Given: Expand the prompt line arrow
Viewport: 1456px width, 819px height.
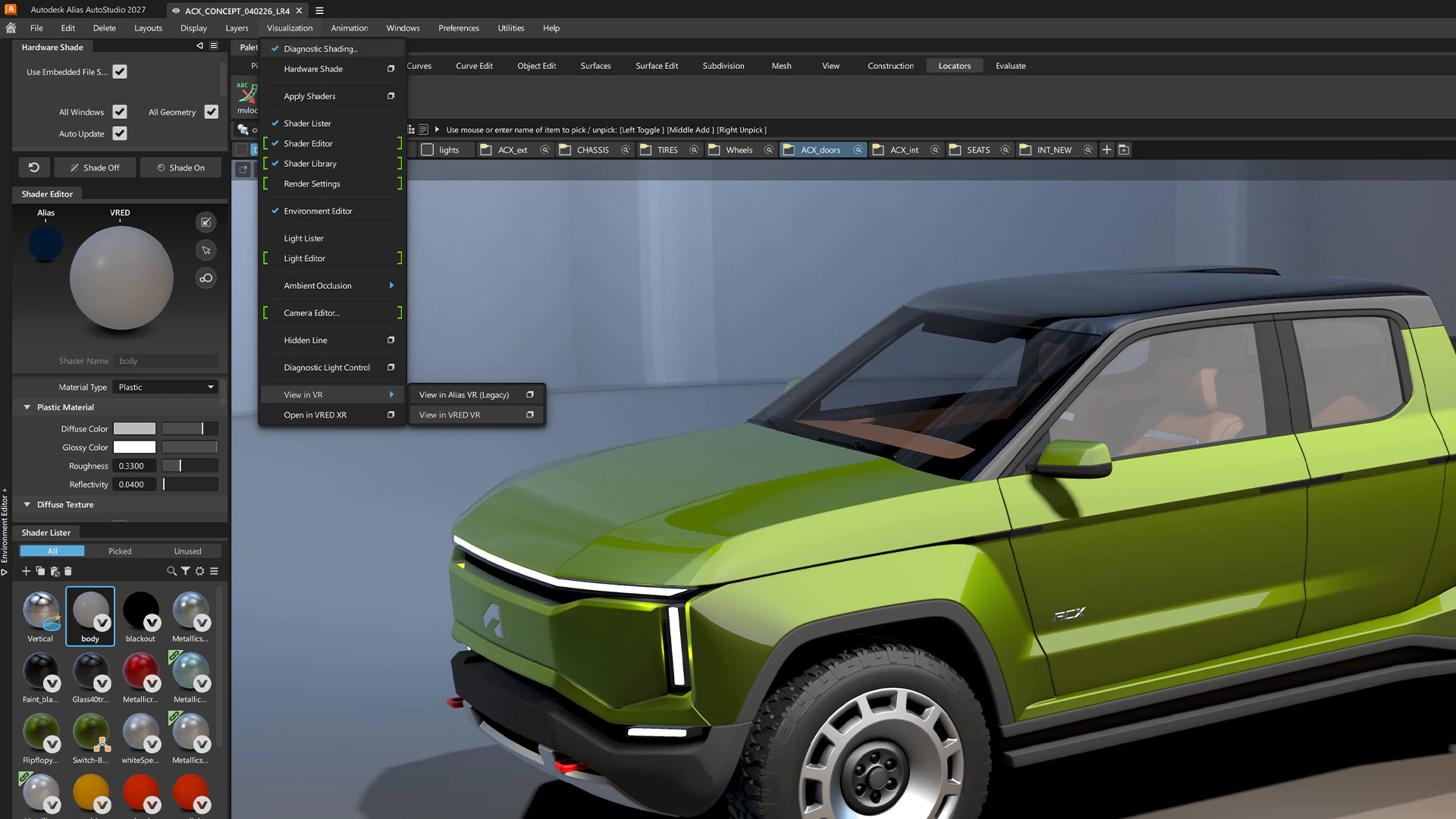Looking at the screenshot, I should click(x=437, y=130).
